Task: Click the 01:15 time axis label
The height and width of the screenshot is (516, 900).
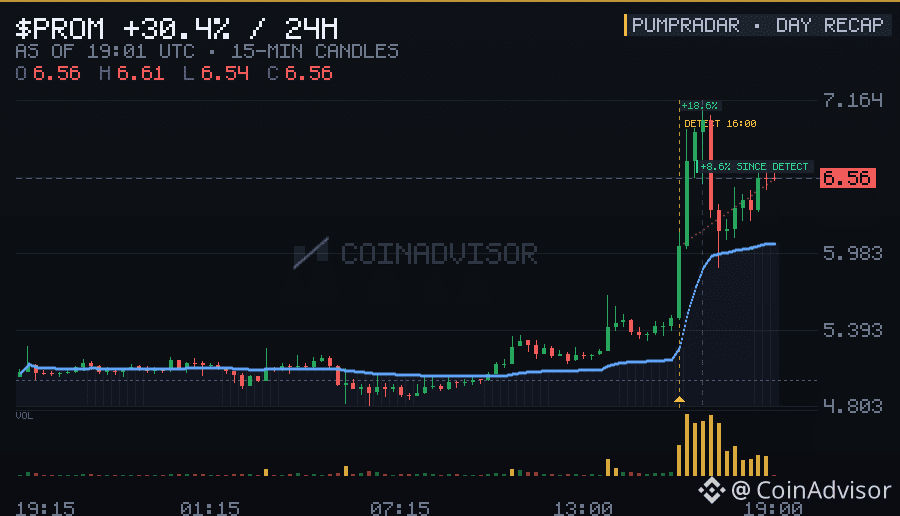Action: [x=210, y=509]
